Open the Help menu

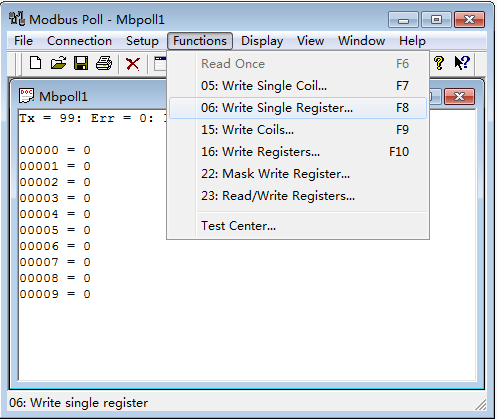point(412,41)
